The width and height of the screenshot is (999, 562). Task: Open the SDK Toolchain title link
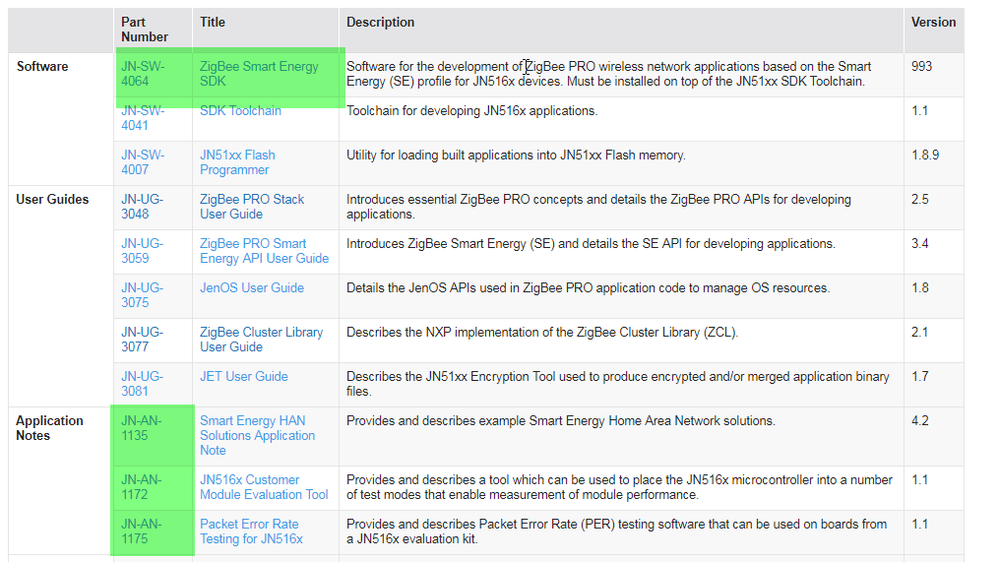[x=240, y=111]
